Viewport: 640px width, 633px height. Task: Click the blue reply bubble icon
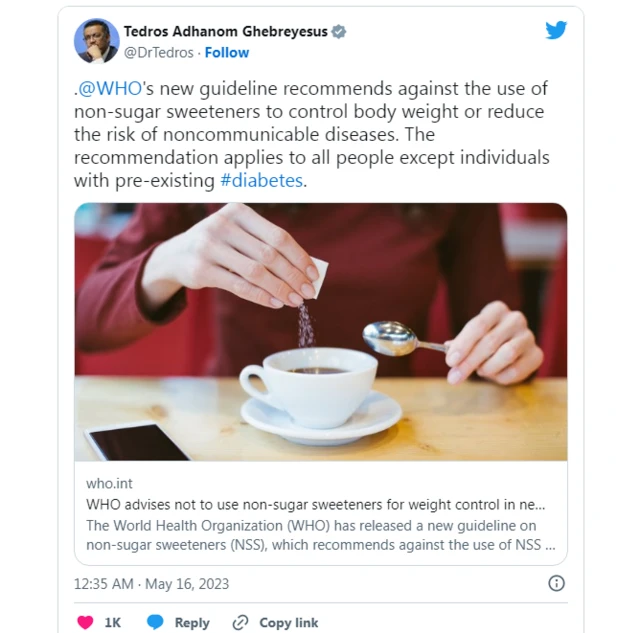pos(155,622)
